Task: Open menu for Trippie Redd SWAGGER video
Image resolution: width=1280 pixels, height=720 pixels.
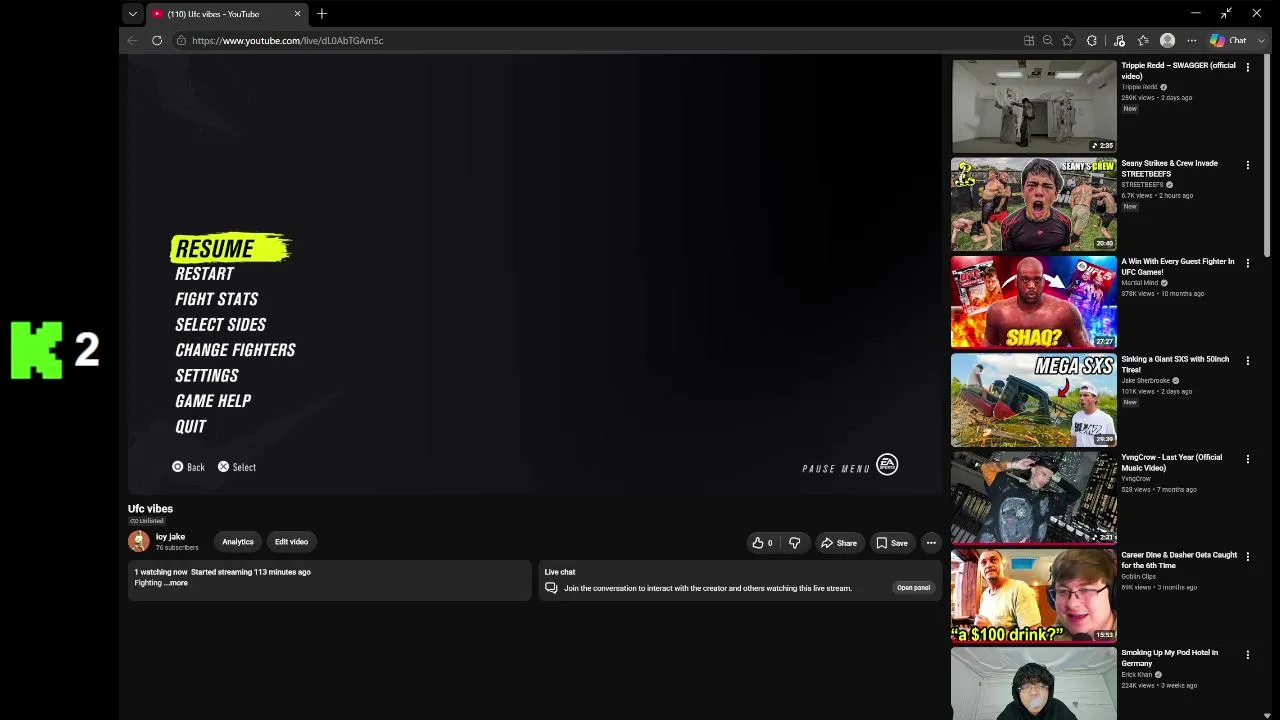Action: pyautogui.click(x=1247, y=67)
